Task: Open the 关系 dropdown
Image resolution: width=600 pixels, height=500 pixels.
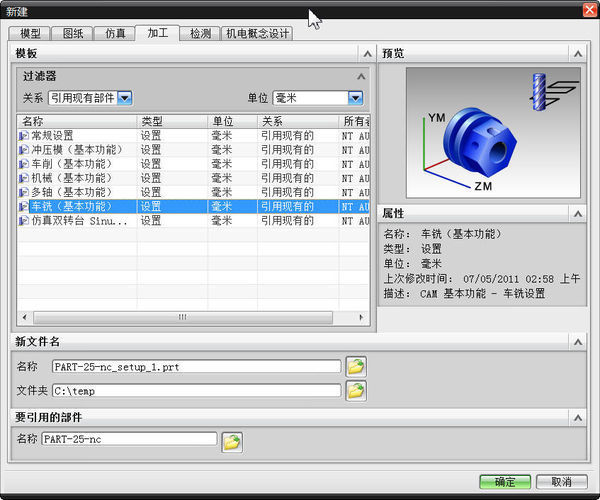Action: pyautogui.click(x=125, y=98)
